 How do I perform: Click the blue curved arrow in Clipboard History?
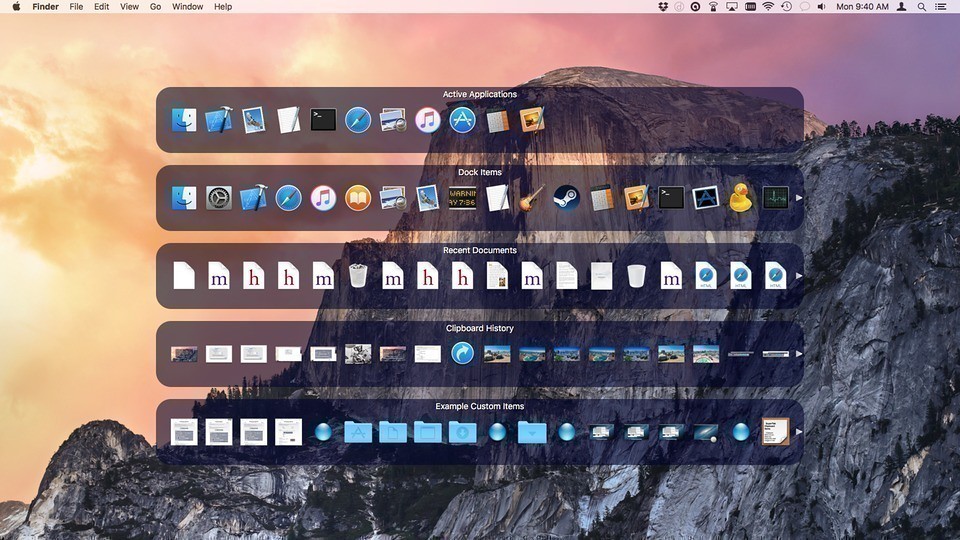click(462, 353)
